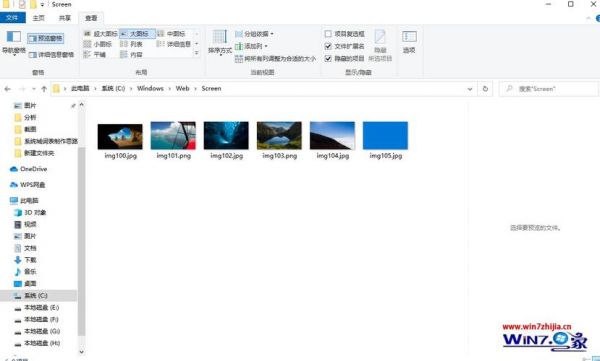
Task: Click Windows in the address breadcrumb
Action: [x=150, y=88]
